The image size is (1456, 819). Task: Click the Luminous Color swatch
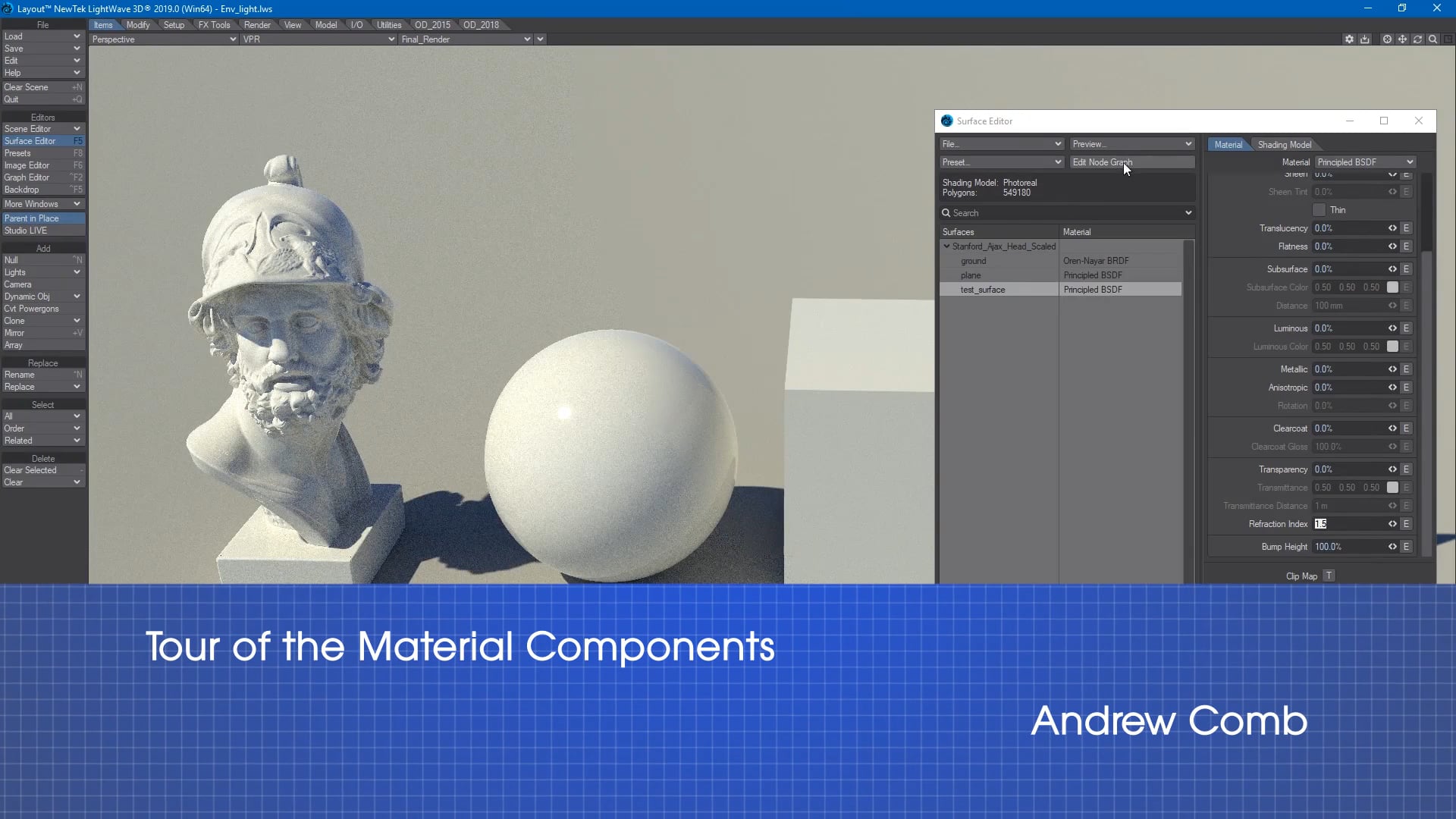tap(1392, 347)
